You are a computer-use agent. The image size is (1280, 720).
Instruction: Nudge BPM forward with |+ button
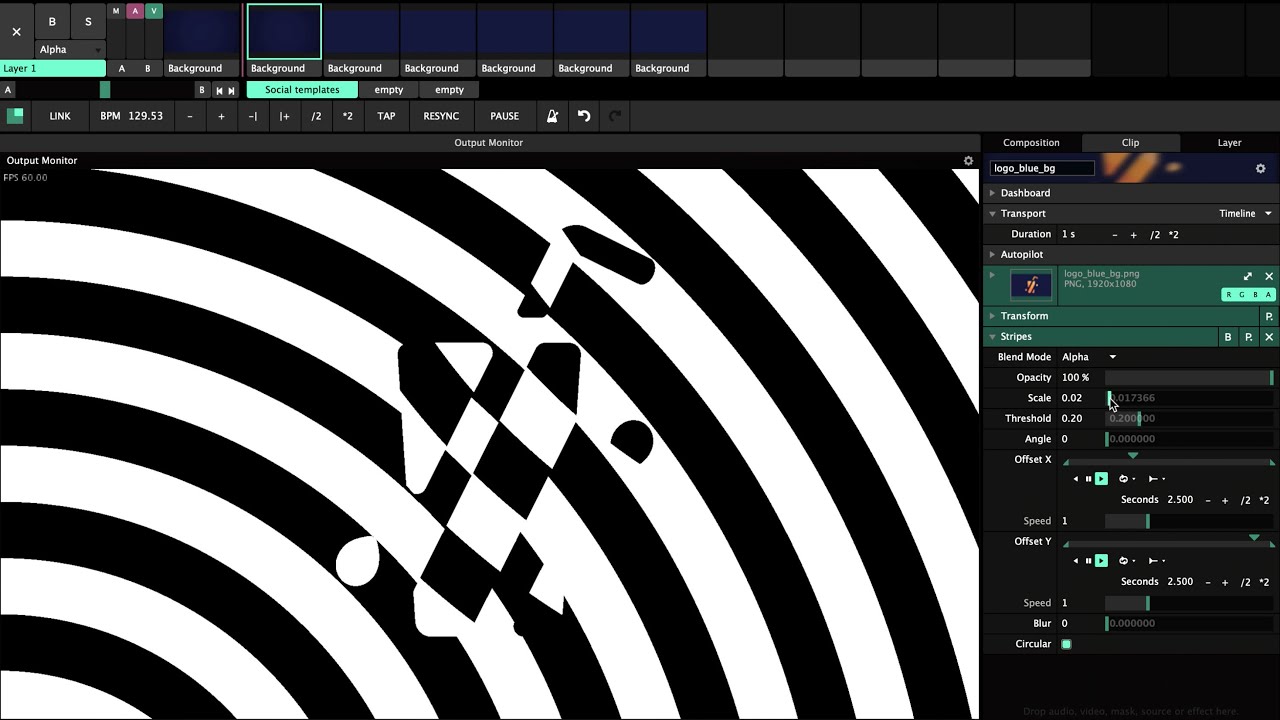285,116
